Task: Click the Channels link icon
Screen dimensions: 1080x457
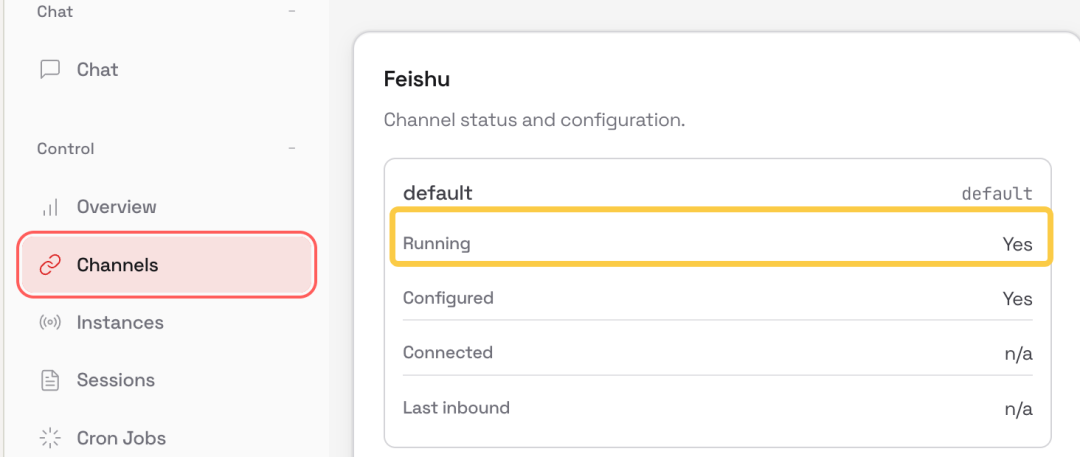Action: coord(49,265)
